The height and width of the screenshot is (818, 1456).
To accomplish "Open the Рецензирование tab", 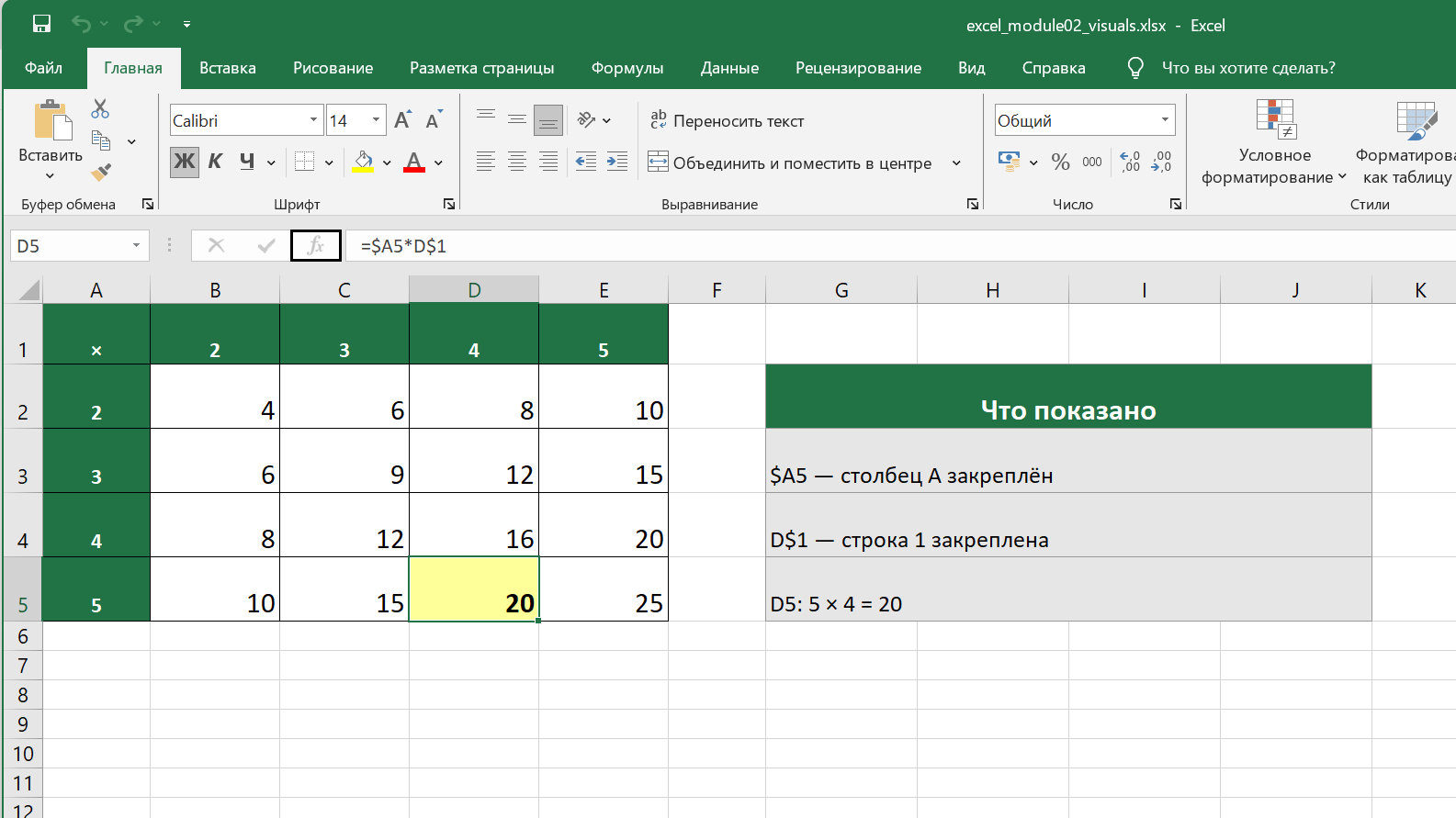I will click(x=858, y=68).
